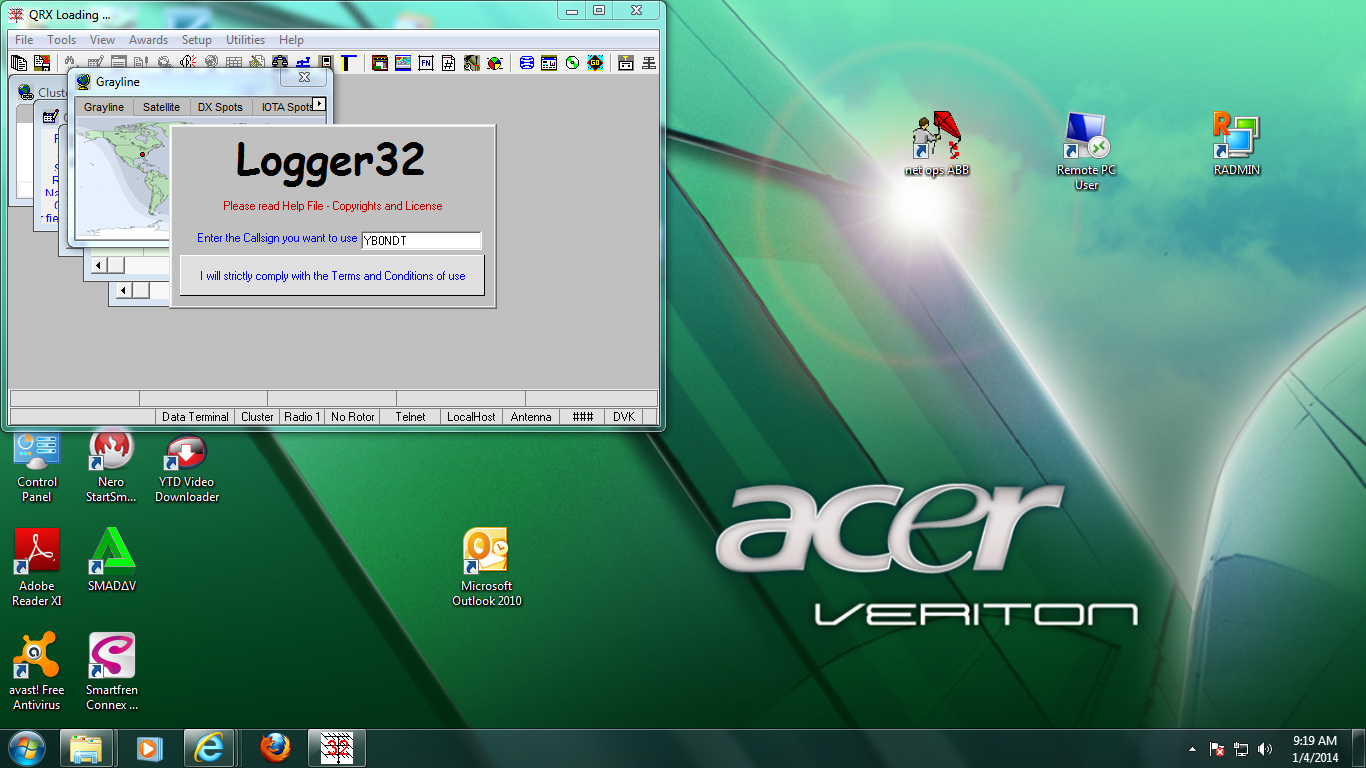Open the Help menu
1366x768 pixels.
291,40
